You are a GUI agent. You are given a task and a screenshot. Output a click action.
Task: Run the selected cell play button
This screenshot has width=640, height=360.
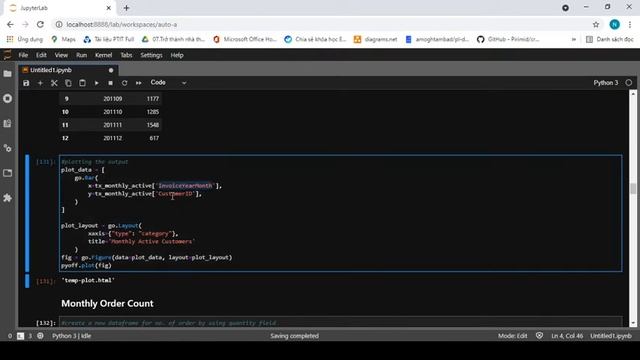96,83
